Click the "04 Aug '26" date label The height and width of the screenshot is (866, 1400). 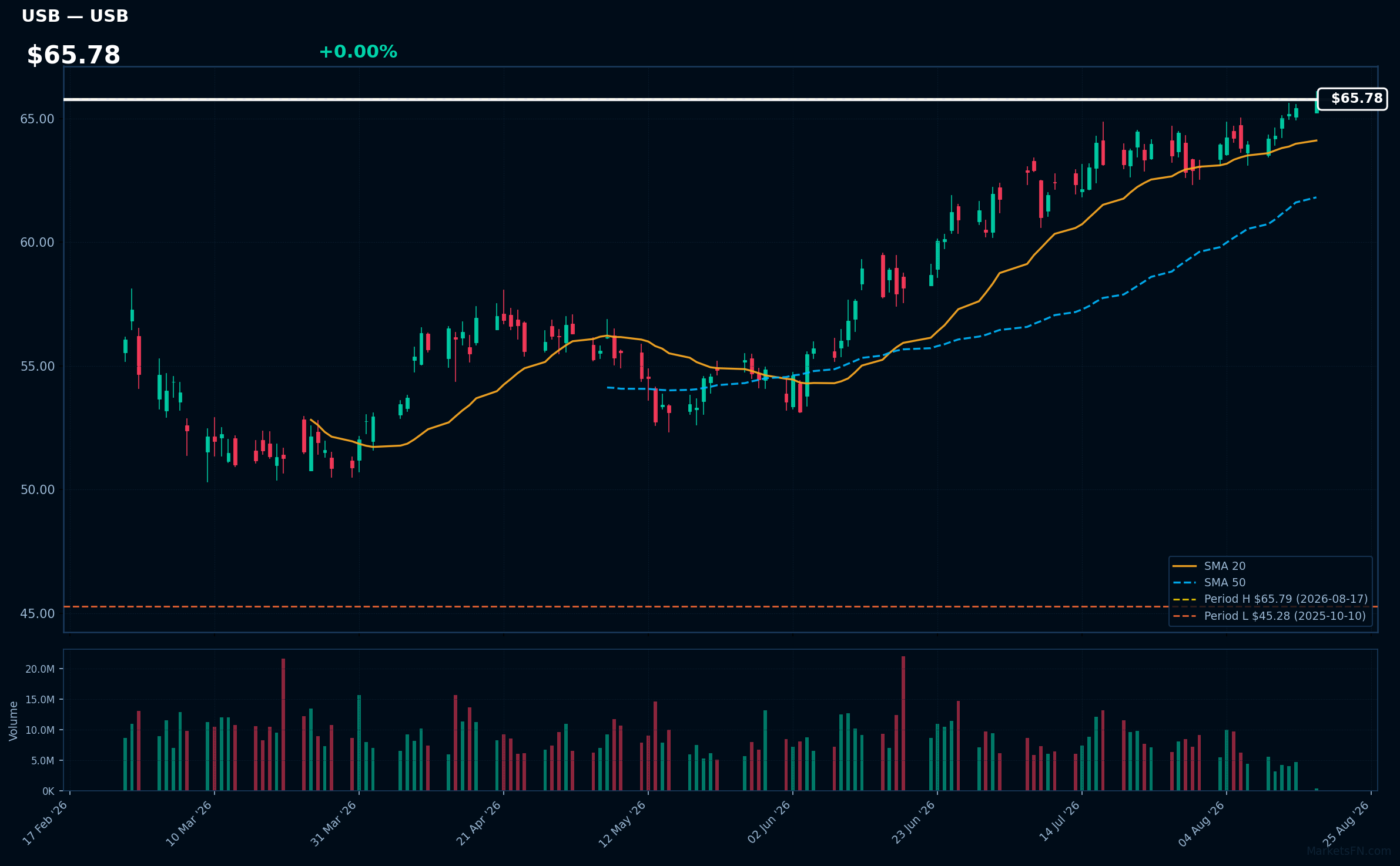pos(1201,824)
